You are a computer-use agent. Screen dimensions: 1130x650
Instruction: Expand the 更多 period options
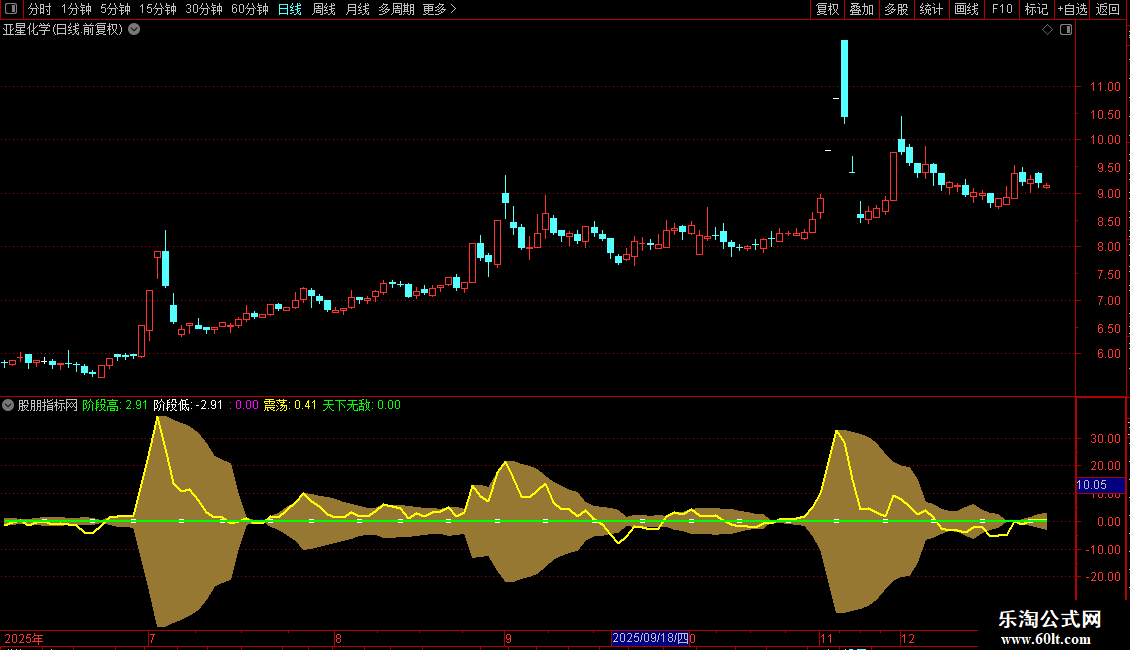(x=439, y=9)
